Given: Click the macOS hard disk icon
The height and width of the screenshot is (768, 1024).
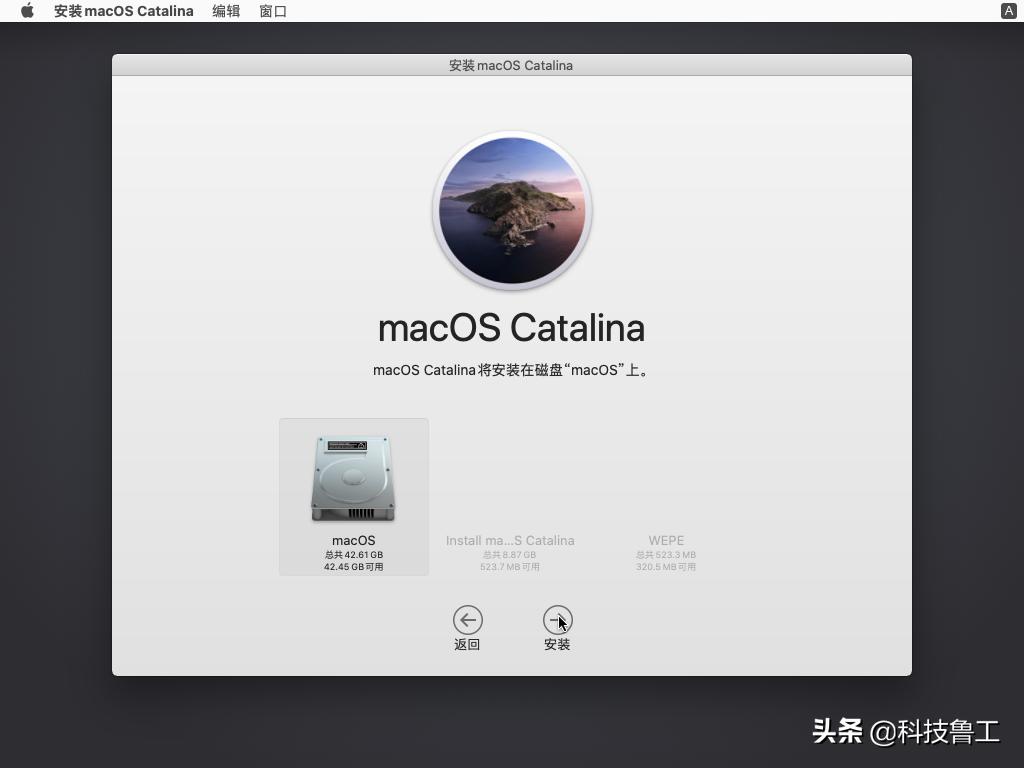Looking at the screenshot, I should [353, 478].
